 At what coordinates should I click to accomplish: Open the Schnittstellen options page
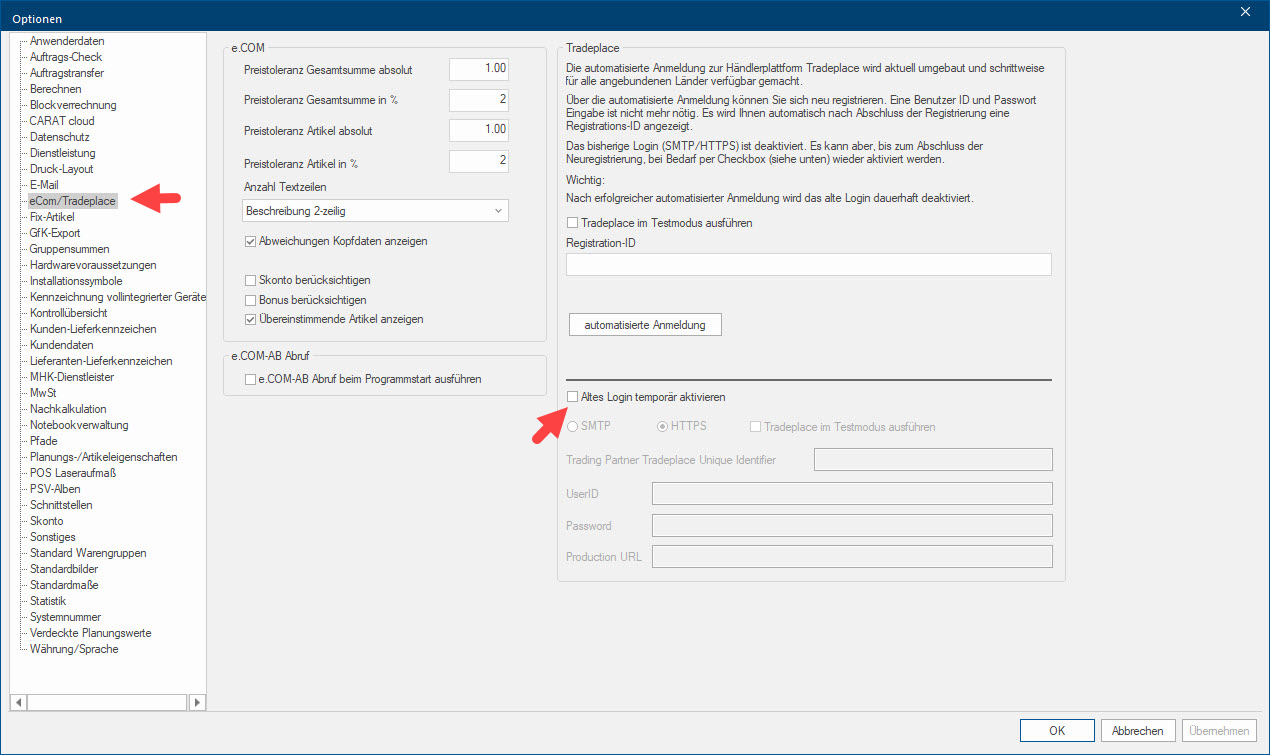61,505
